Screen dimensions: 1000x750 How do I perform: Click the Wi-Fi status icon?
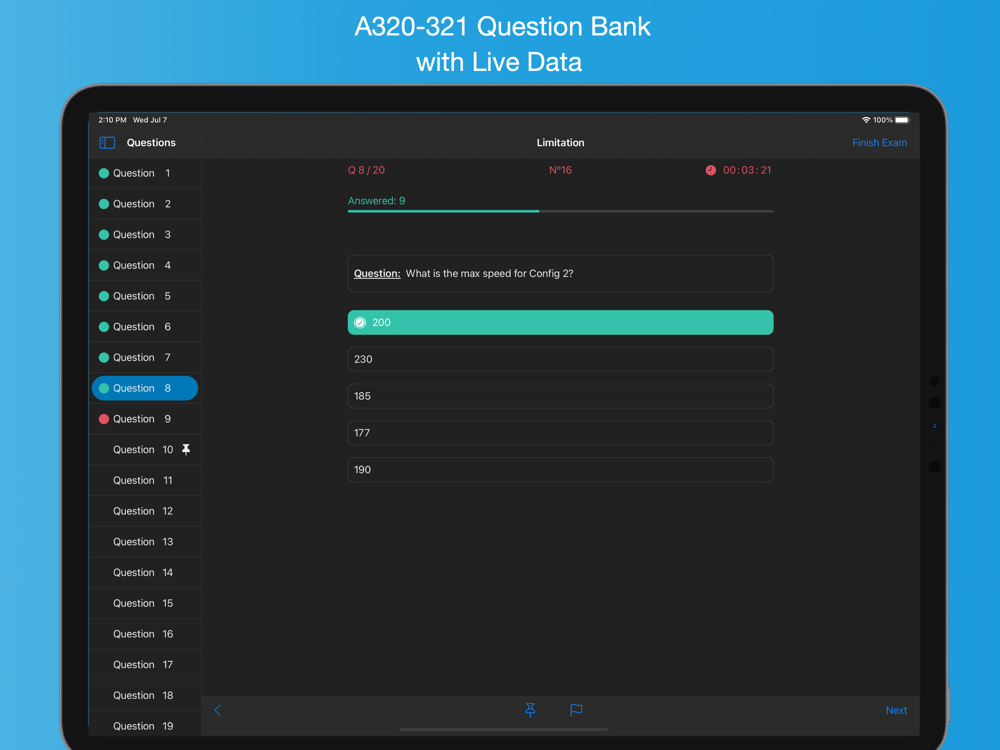click(x=865, y=120)
